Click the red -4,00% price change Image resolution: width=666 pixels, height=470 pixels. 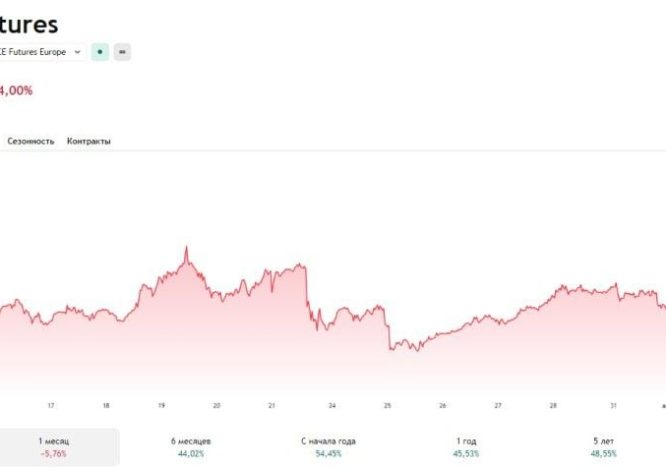[x=16, y=90]
